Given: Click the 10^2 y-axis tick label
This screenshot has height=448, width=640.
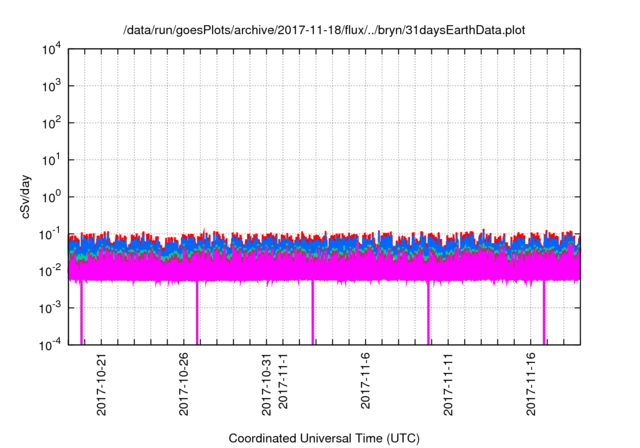Looking at the screenshot, I should coord(51,124).
